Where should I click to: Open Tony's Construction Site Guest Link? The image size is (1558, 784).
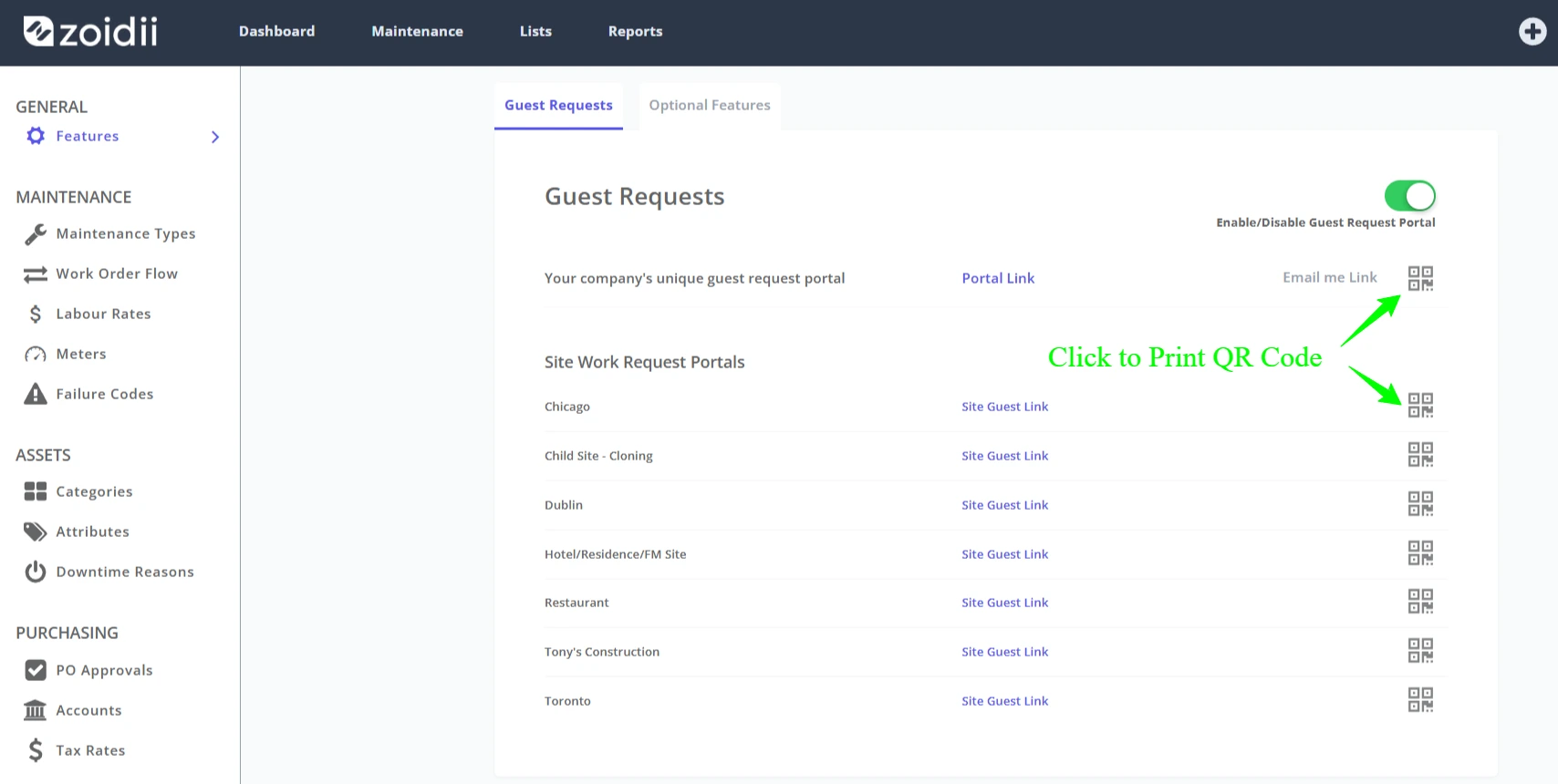[x=1004, y=652]
